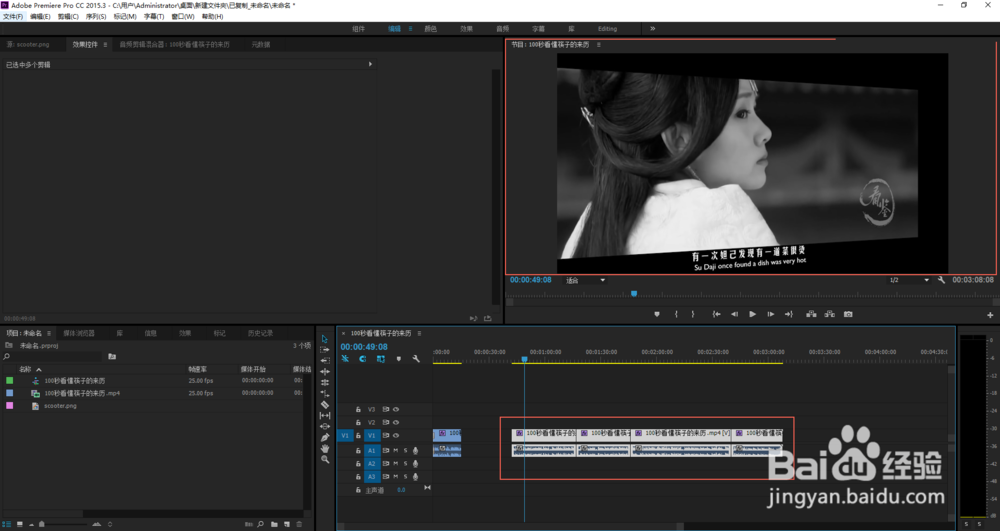
Task: Open the 剪辑(C) menu
Action: pos(68,17)
